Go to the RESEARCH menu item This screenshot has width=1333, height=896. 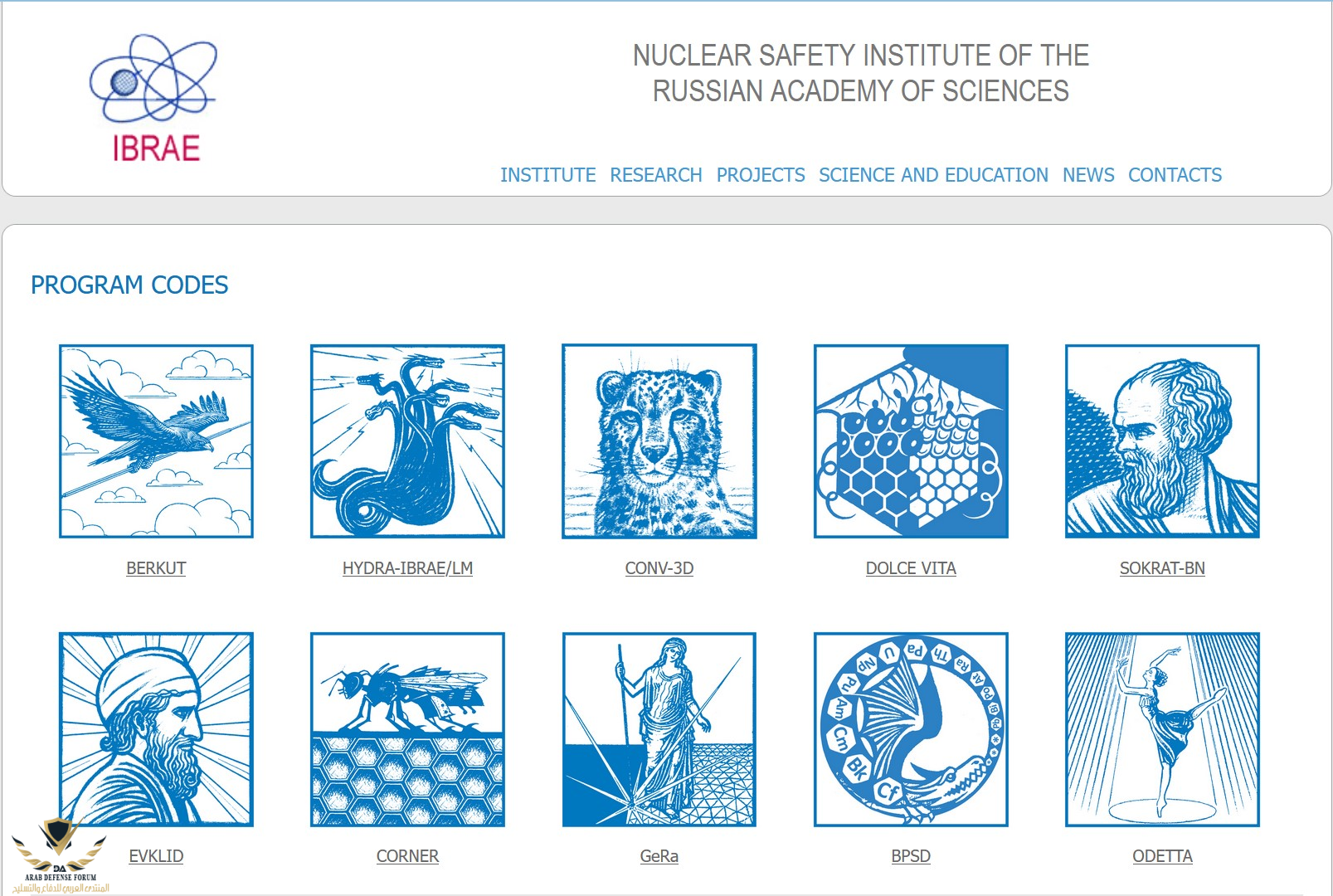[x=656, y=175]
